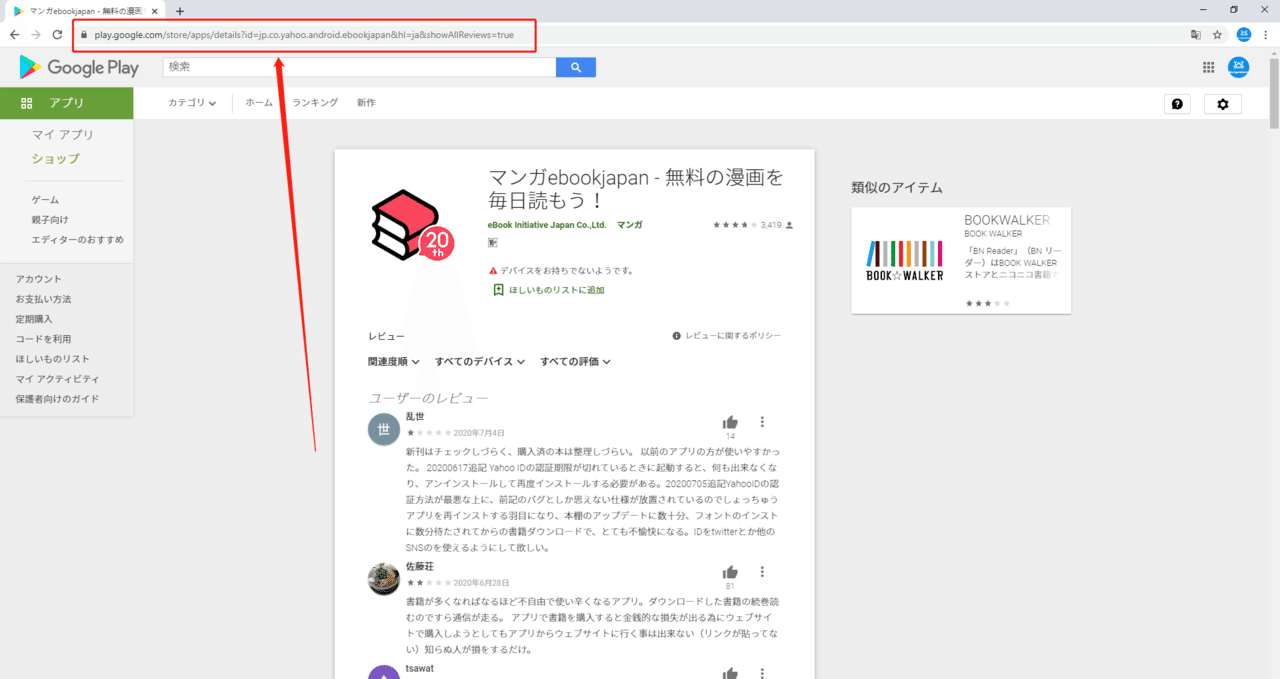Click the tsawat reviewer name
The width and height of the screenshot is (1280, 679).
coord(419,668)
